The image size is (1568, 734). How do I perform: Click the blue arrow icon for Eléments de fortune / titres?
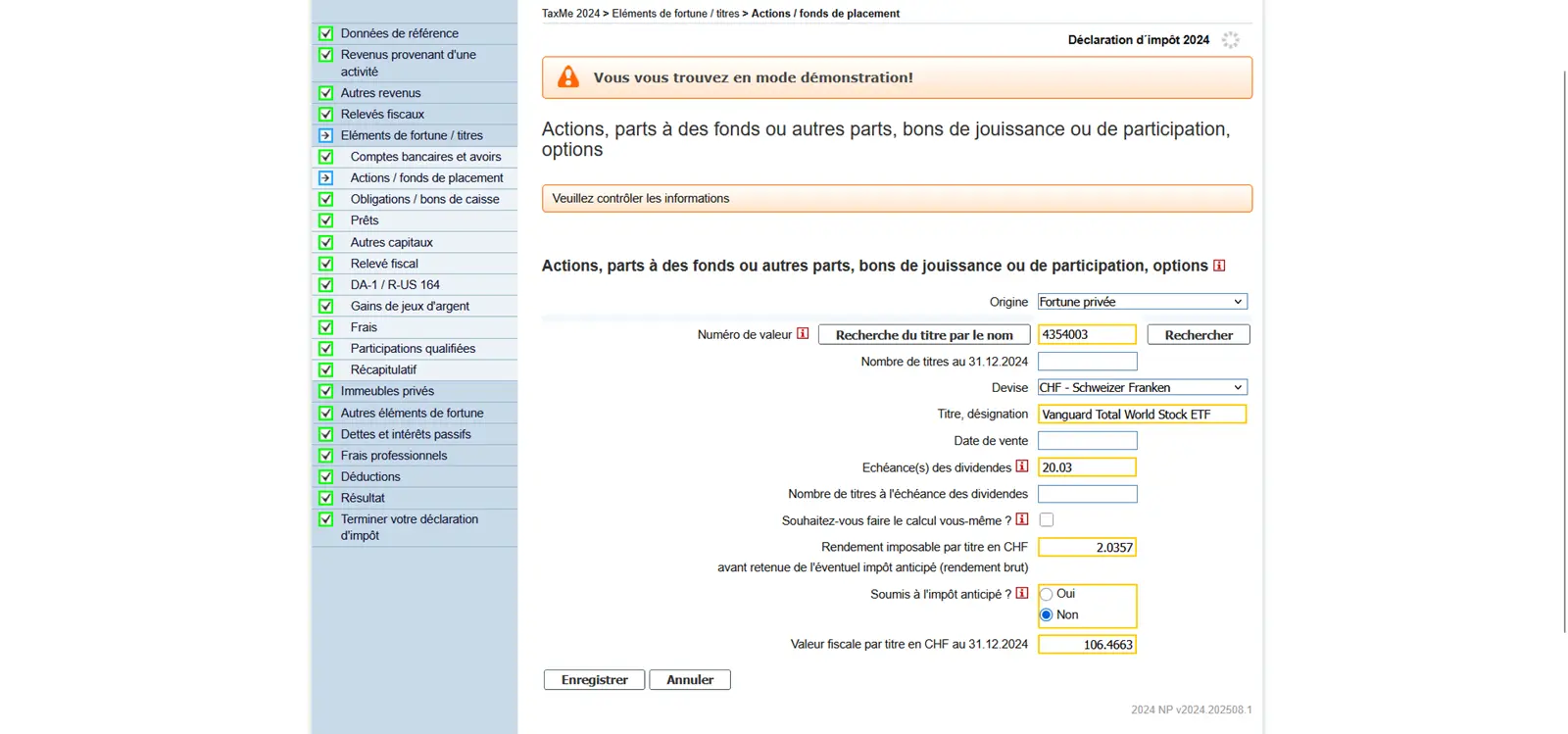[x=326, y=135]
